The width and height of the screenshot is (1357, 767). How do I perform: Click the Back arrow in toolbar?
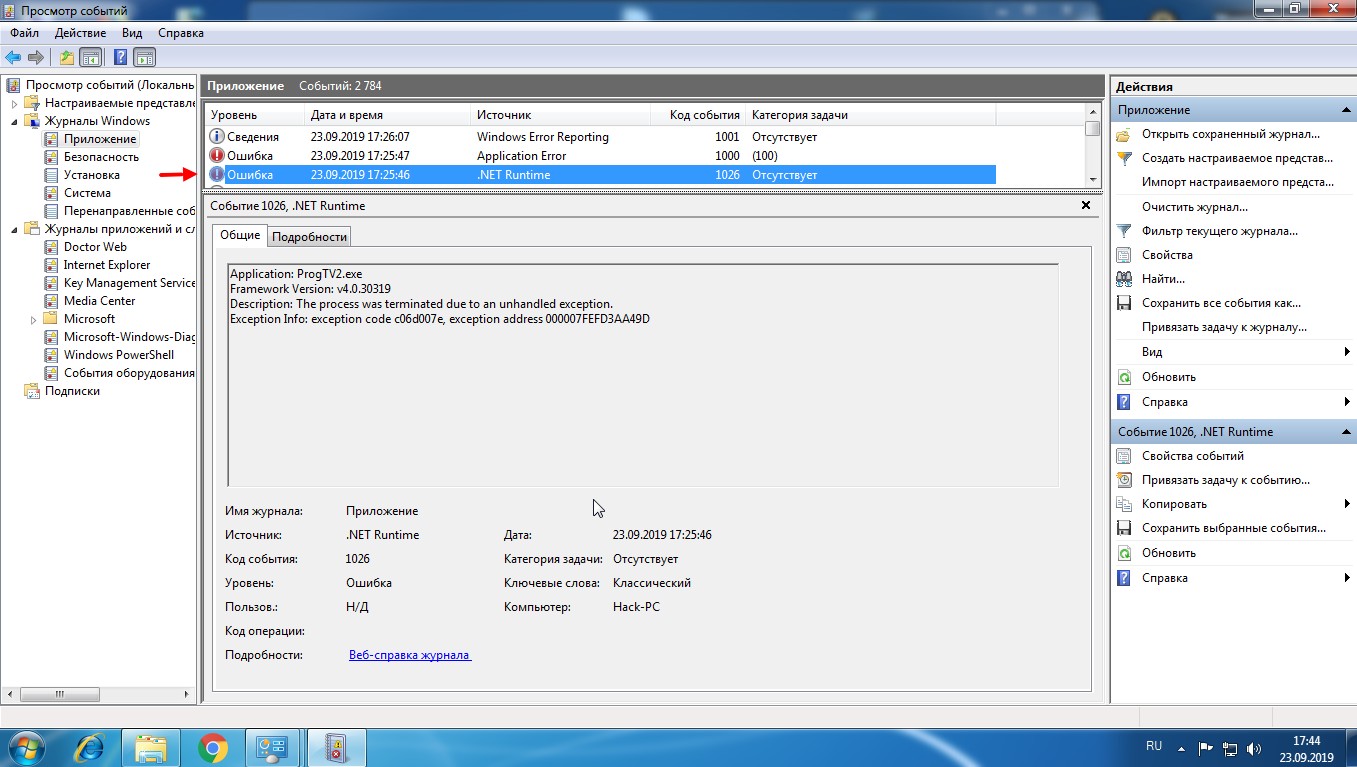coord(13,57)
